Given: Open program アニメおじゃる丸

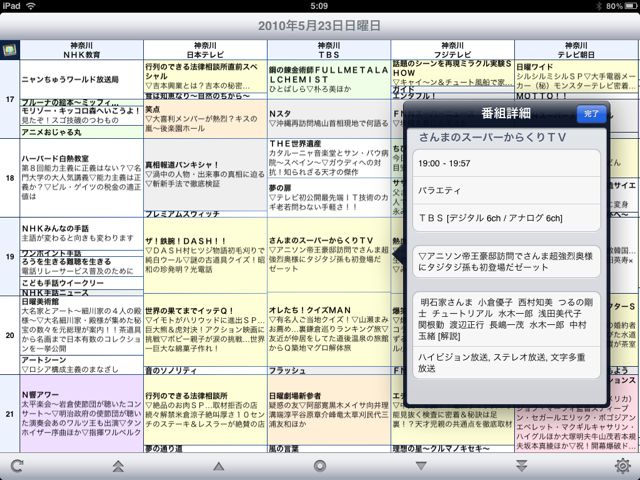Looking at the screenshot, I should [x=82, y=132].
